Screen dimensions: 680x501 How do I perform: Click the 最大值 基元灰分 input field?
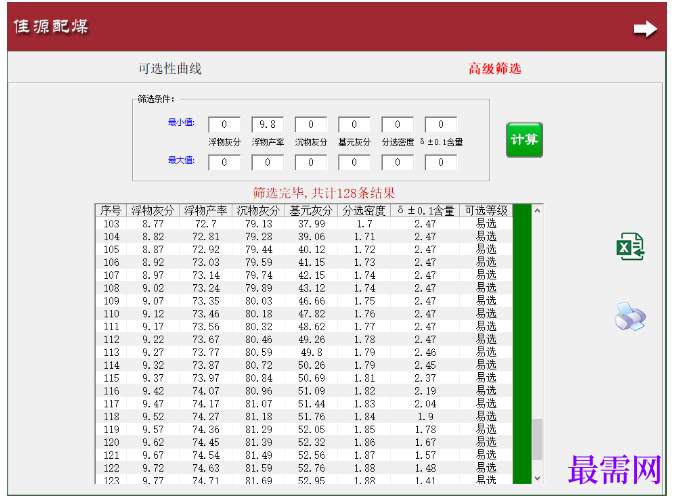point(354,163)
